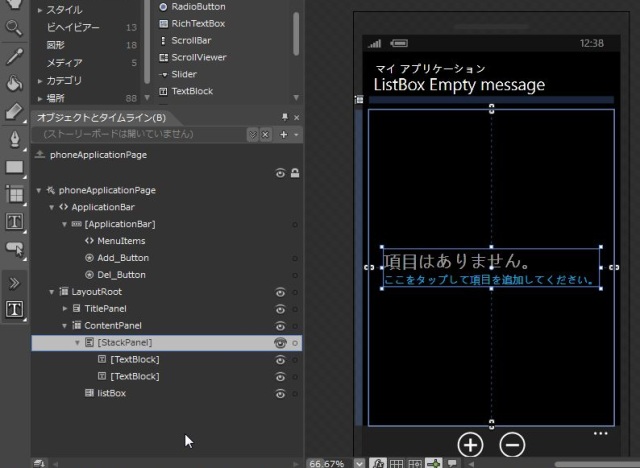Open the メディア assets category
The image size is (640, 468).
[x=64, y=62]
